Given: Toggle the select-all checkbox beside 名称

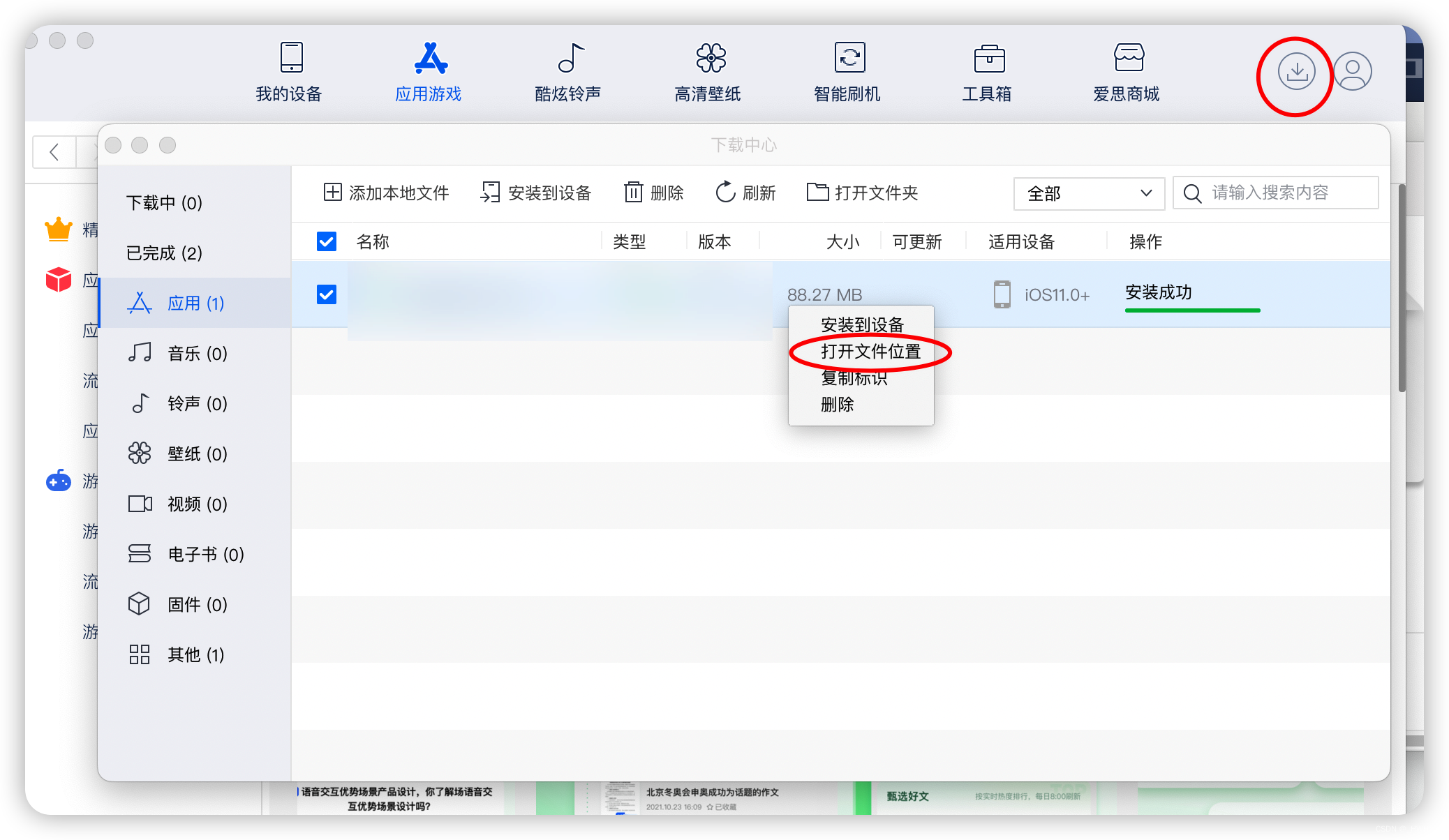Looking at the screenshot, I should tap(327, 241).
